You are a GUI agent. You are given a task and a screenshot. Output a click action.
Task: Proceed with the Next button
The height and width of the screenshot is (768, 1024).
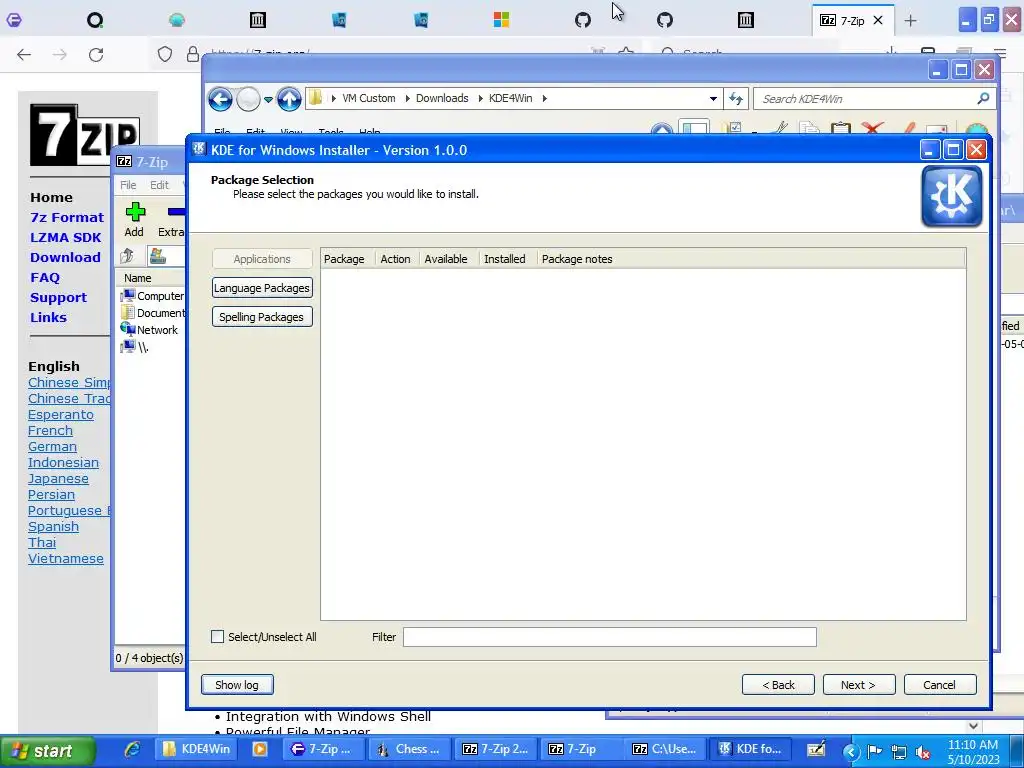coord(859,684)
